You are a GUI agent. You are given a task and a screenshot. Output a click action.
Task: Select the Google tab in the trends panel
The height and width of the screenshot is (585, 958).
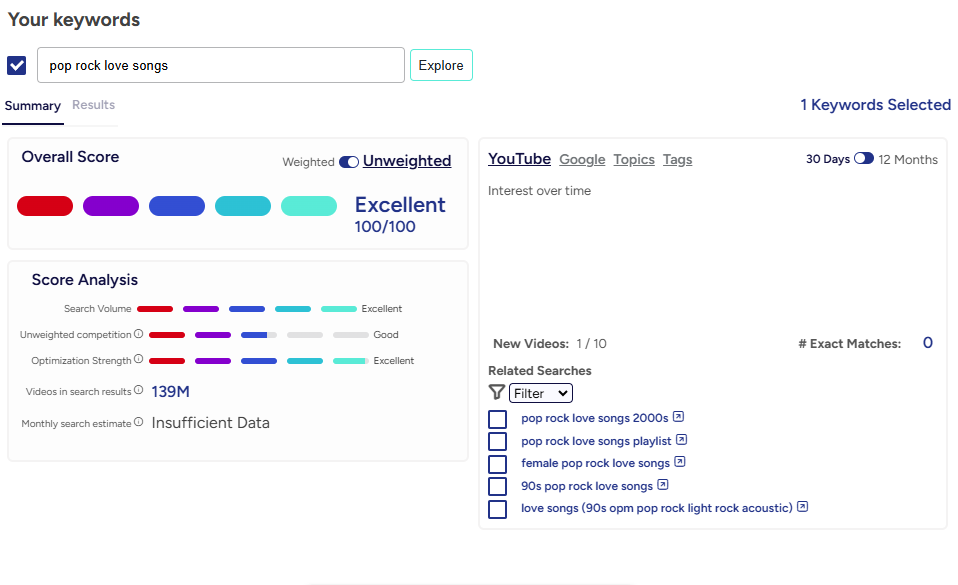pyautogui.click(x=582, y=160)
